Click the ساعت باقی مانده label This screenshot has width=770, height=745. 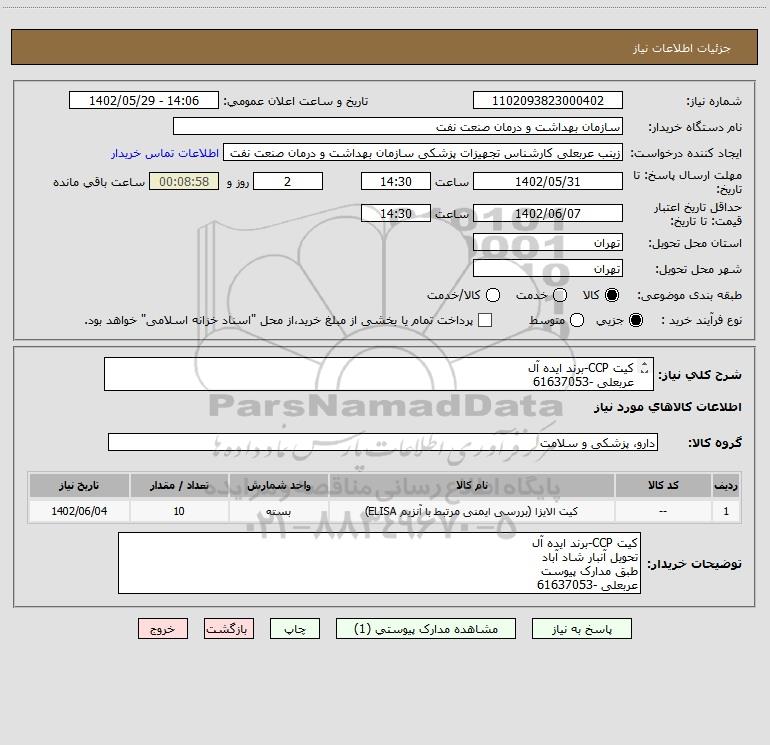click(x=99, y=182)
